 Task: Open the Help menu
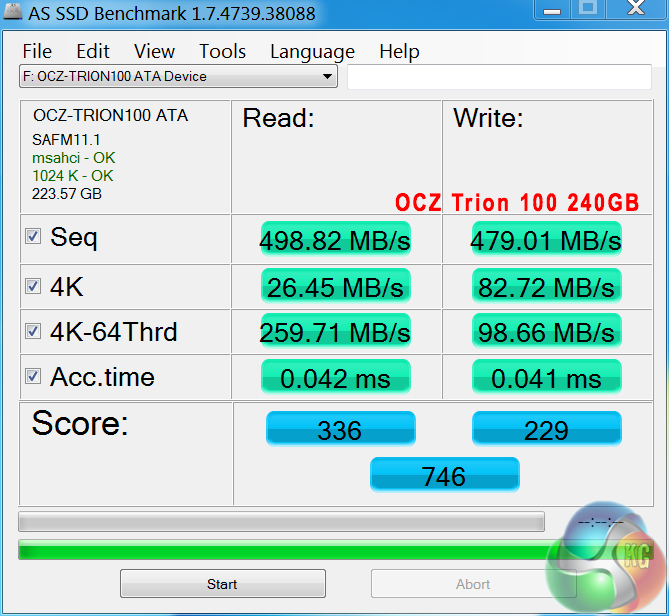pos(399,52)
